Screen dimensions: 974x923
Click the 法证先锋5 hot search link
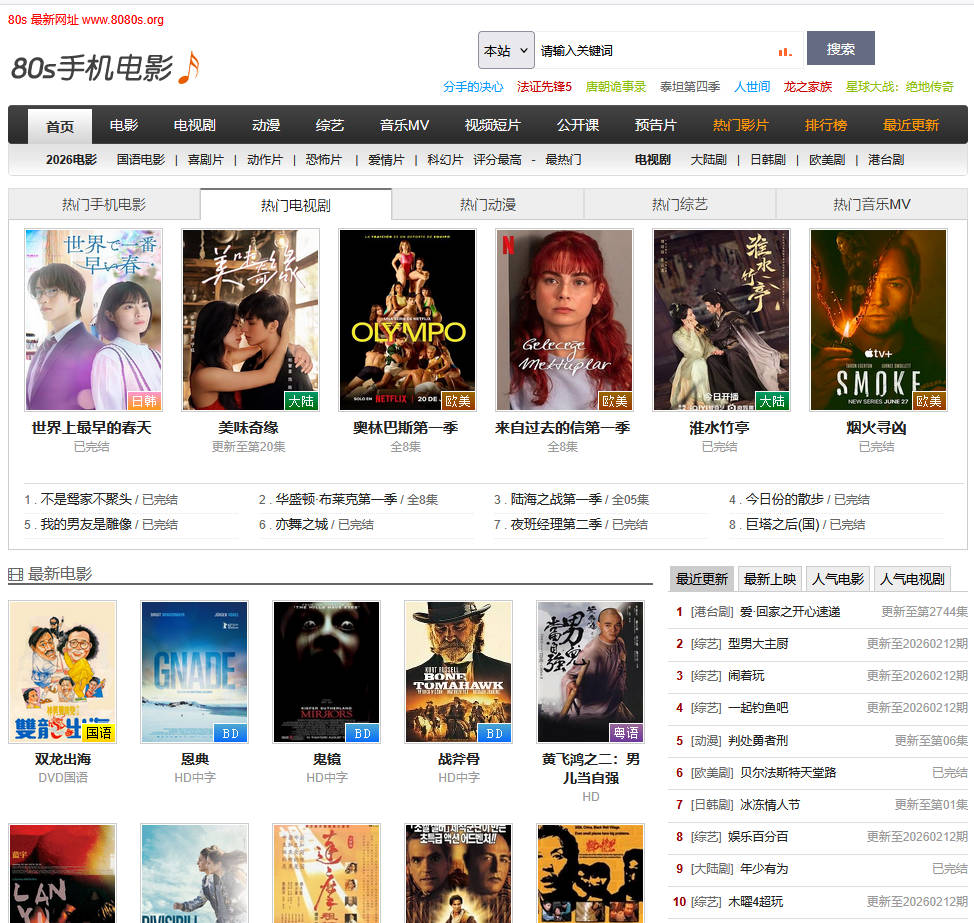coord(544,87)
